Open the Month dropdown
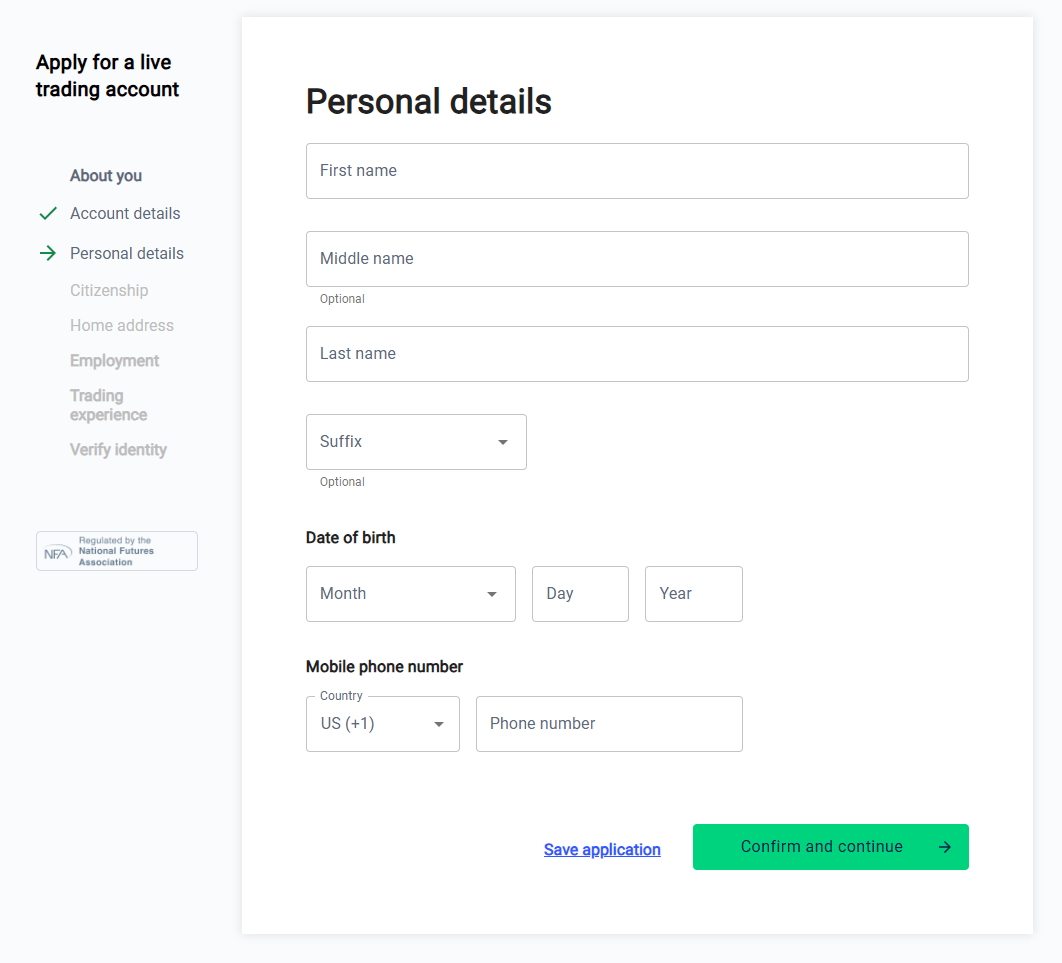 coord(410,594)
